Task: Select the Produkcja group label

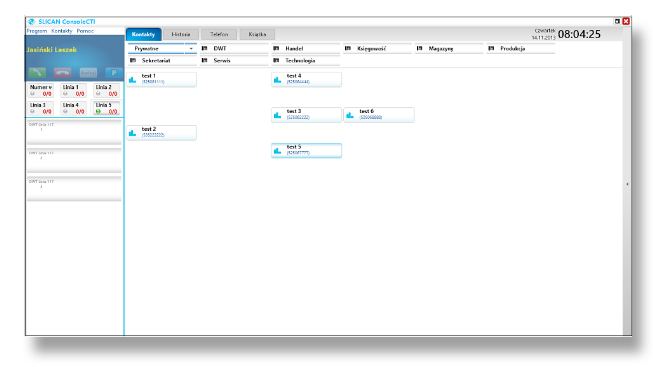Action: coord(513,48)
